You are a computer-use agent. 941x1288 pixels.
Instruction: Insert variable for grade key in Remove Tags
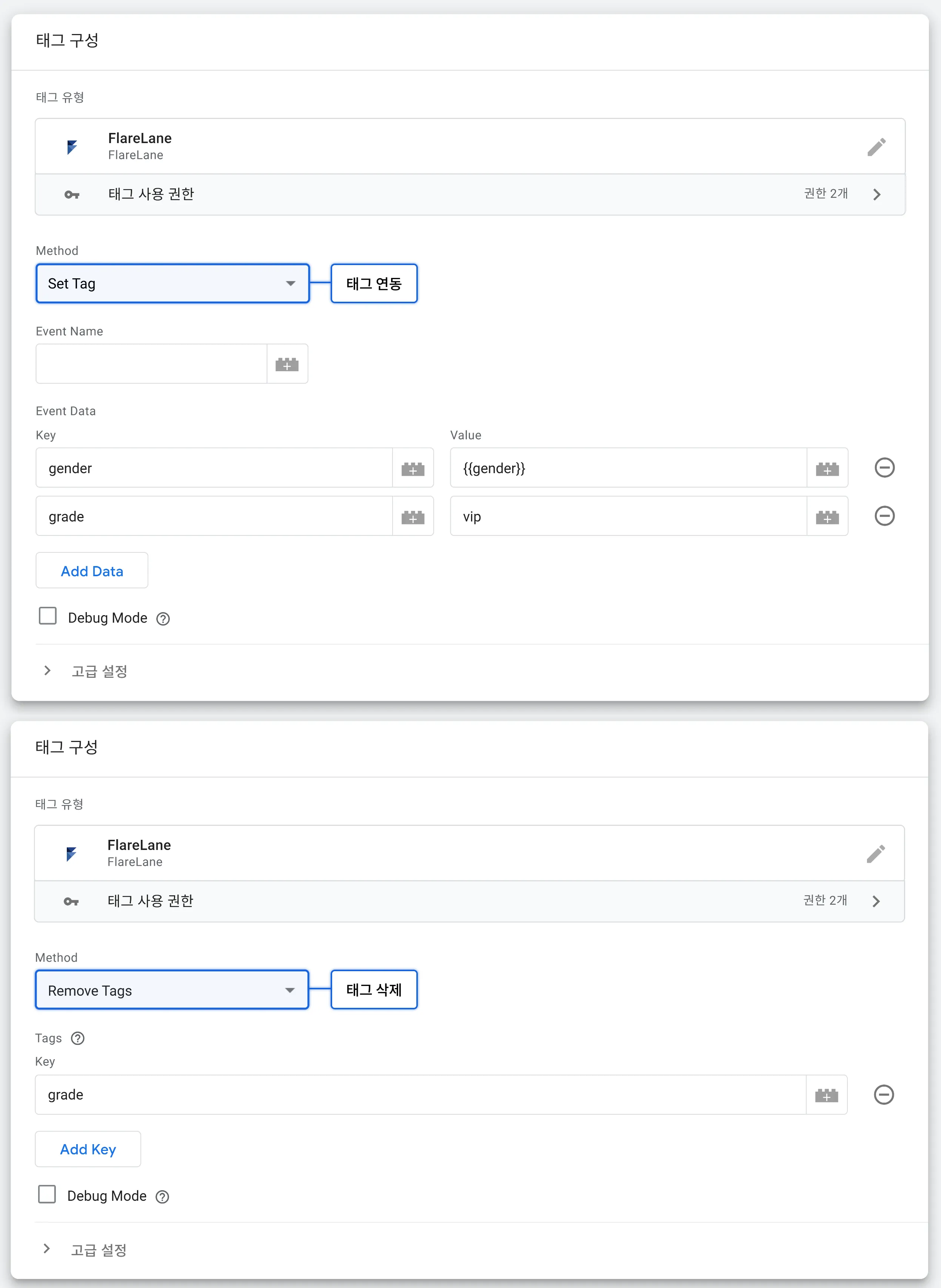point(827,1095)
